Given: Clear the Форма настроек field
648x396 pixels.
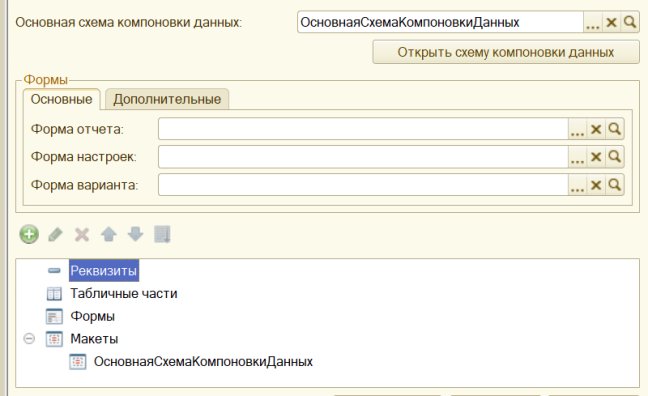Looking at the screenshot, I should pyautogui.click(x=596, y=157).
